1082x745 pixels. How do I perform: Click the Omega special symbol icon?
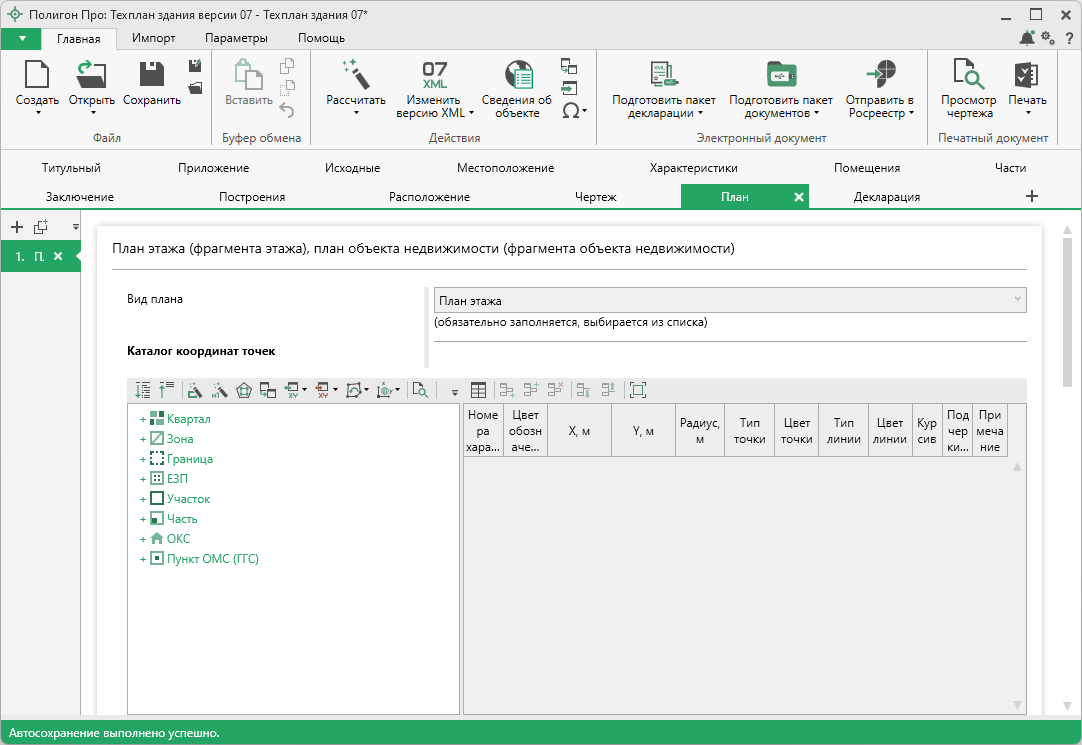pyautogui.click(x=570, y=110)
